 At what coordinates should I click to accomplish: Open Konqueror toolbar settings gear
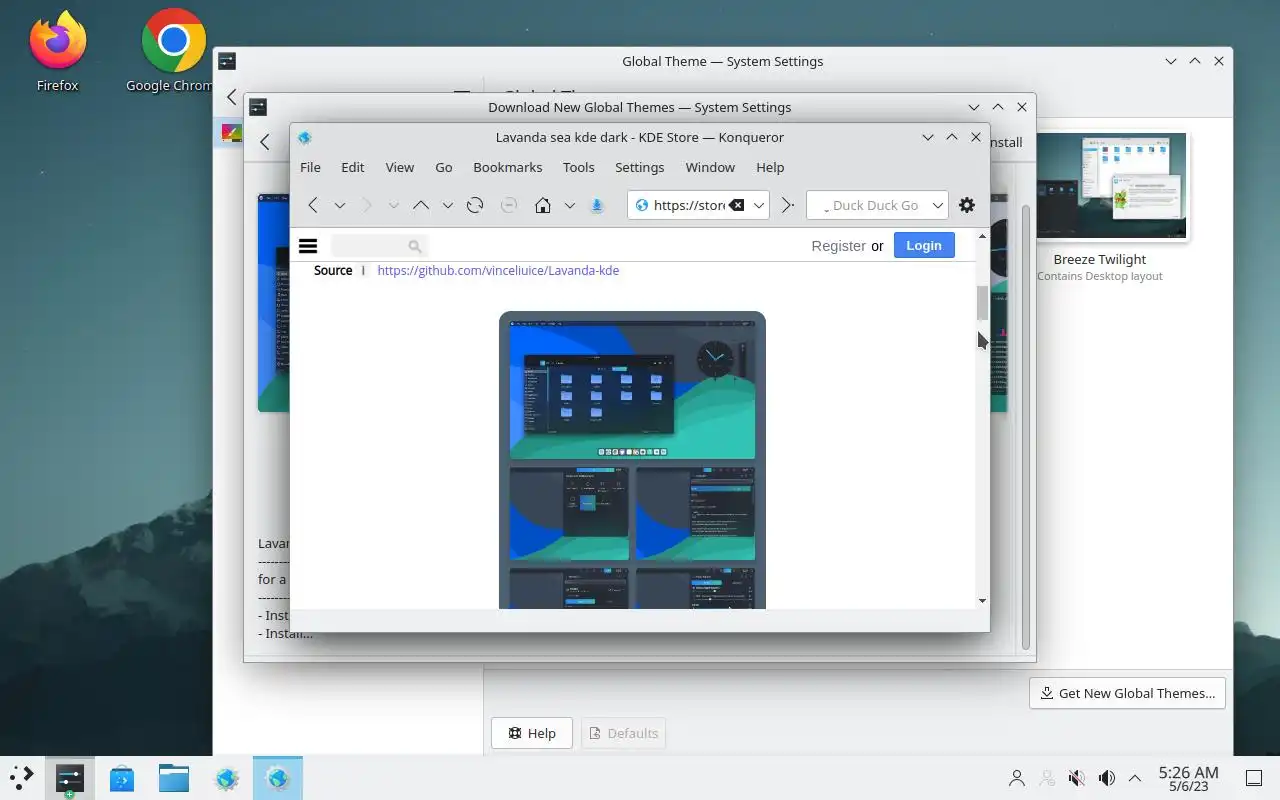(967, 205)
